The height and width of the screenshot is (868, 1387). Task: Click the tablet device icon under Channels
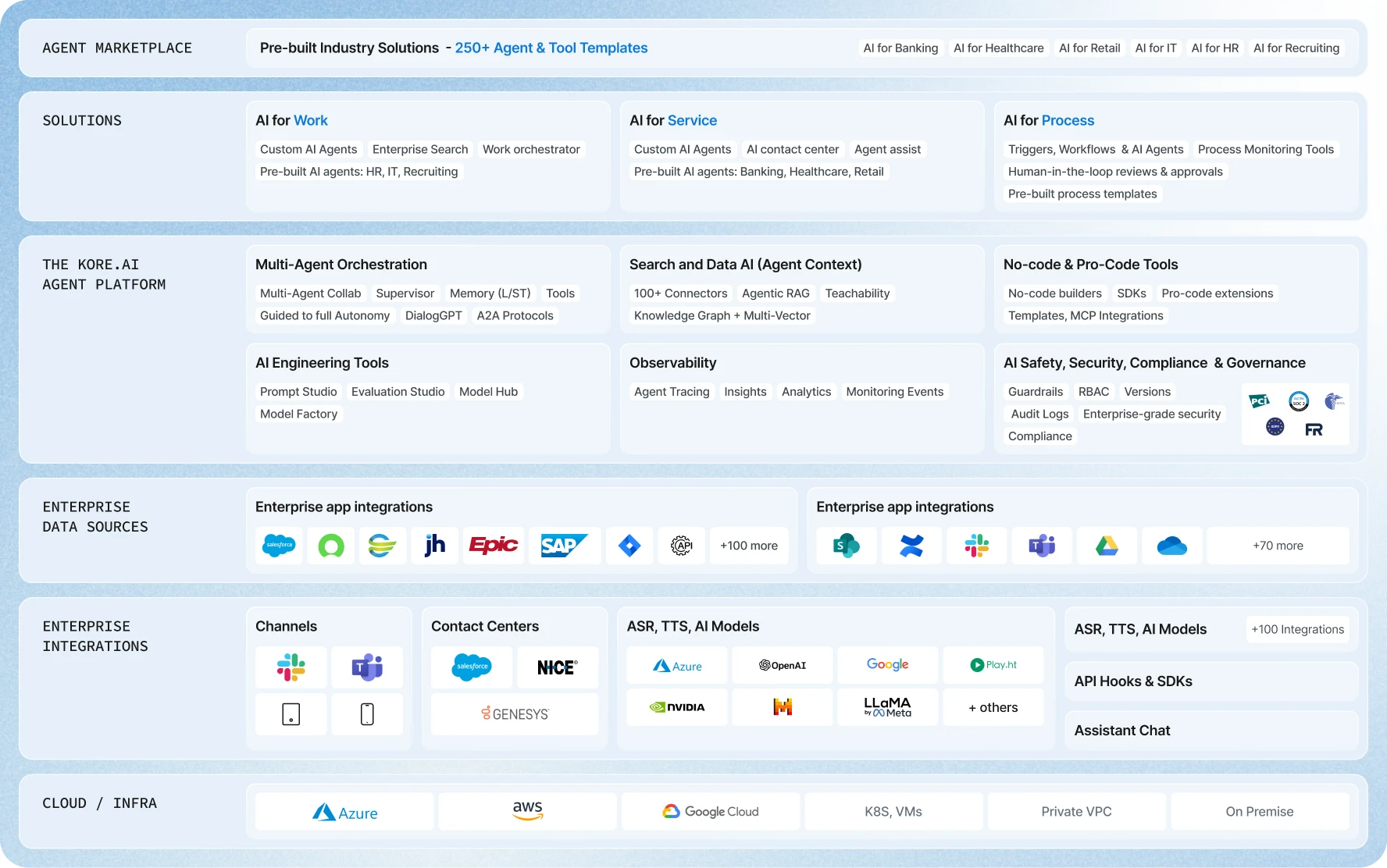(x=291, y=713)
